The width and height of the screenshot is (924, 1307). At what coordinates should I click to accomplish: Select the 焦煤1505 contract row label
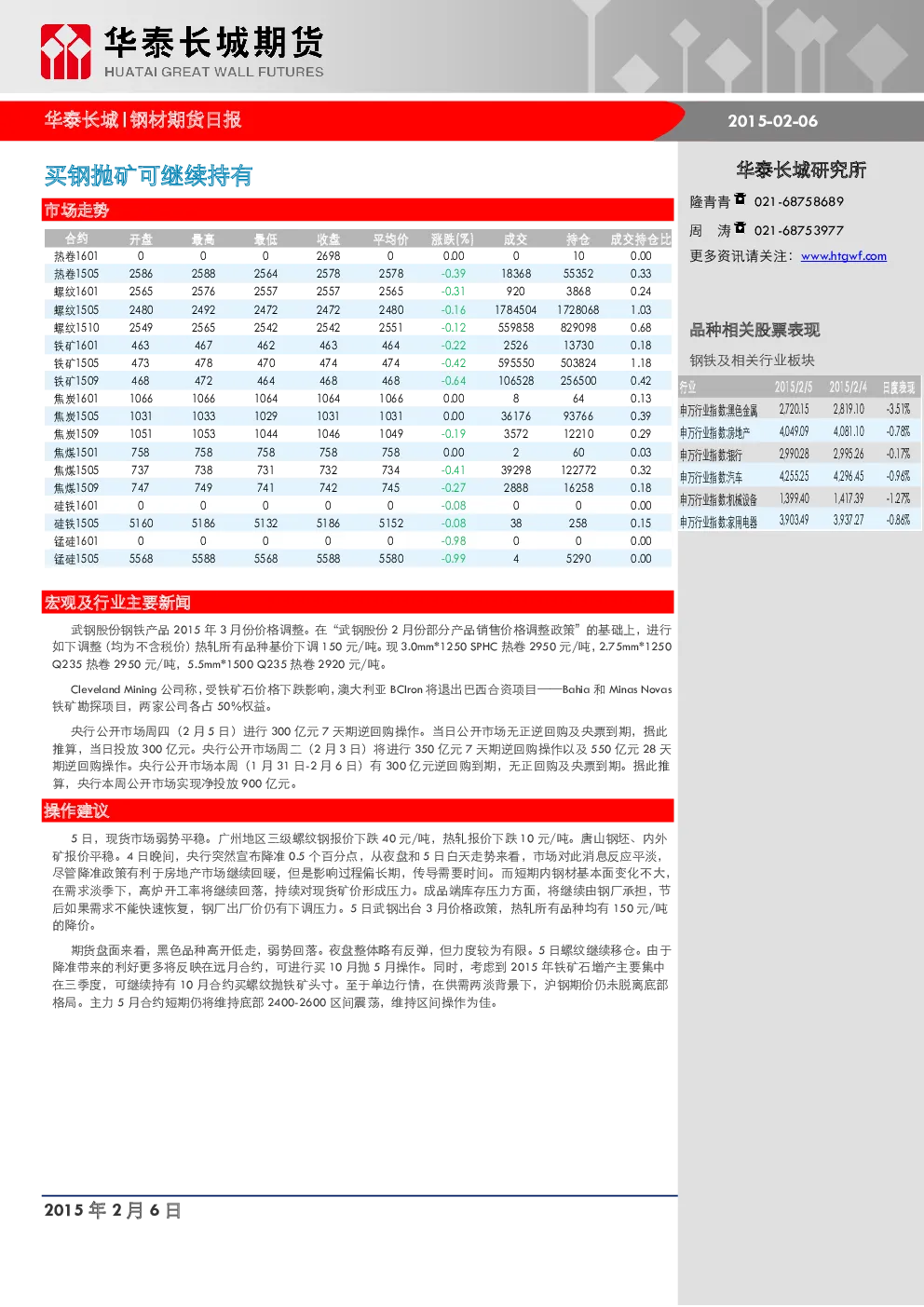(76, 470)
